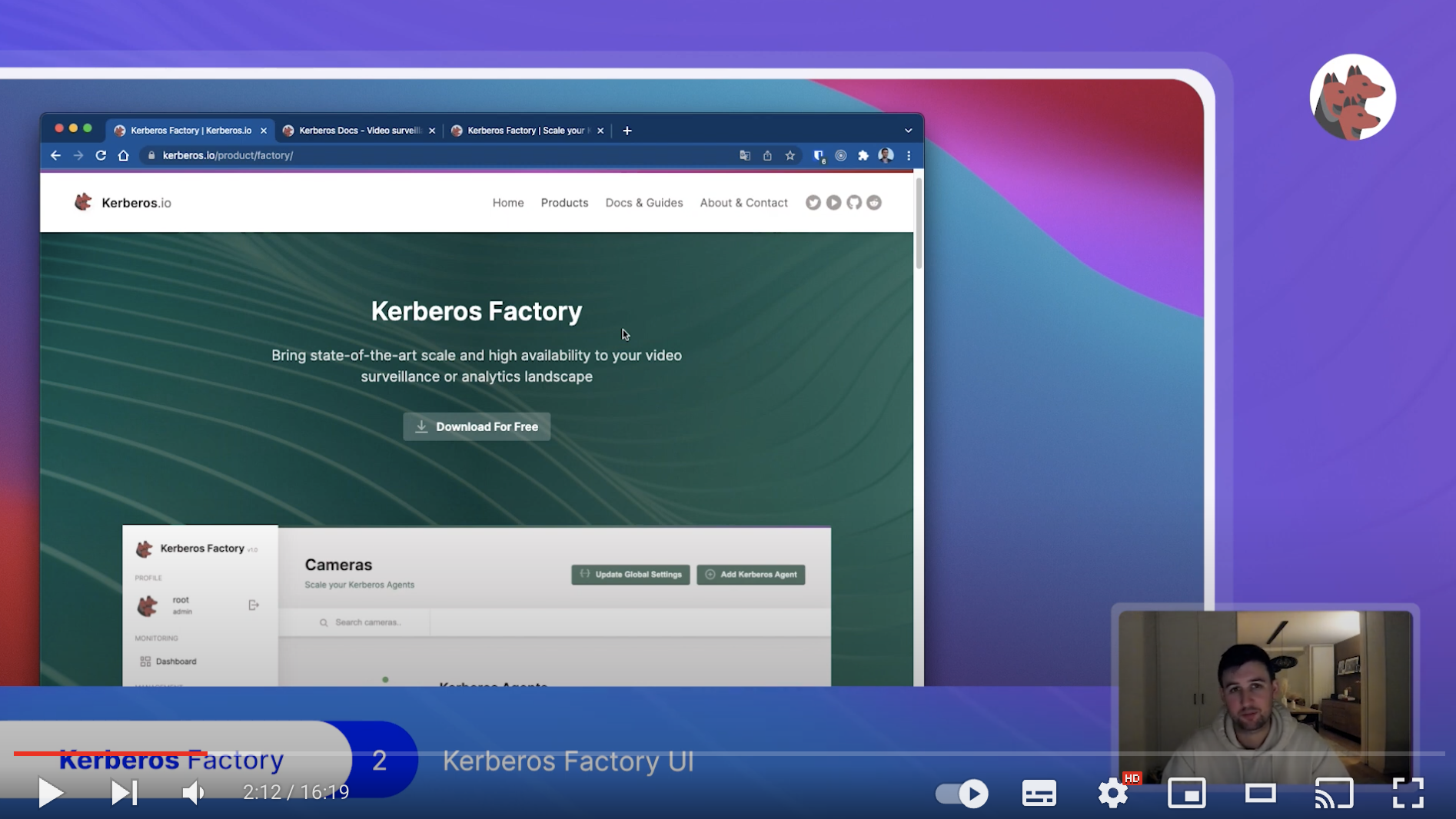Screen dimensions: 1456x819
Task: Select Home in the Kerberos.io navigation
Action: point(507,202)
